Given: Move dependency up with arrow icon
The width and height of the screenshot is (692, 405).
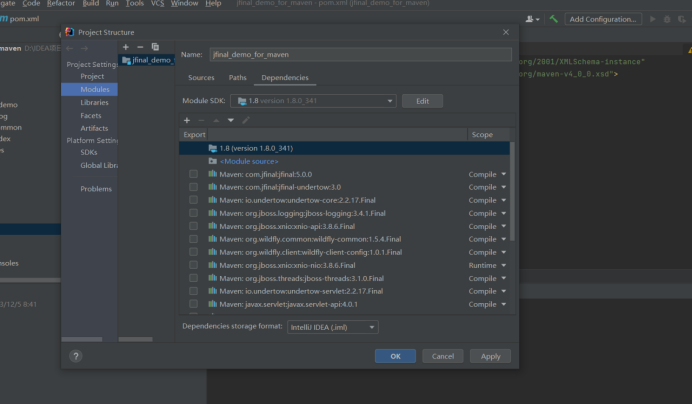Looking at the screenshot, I should 216,120.
